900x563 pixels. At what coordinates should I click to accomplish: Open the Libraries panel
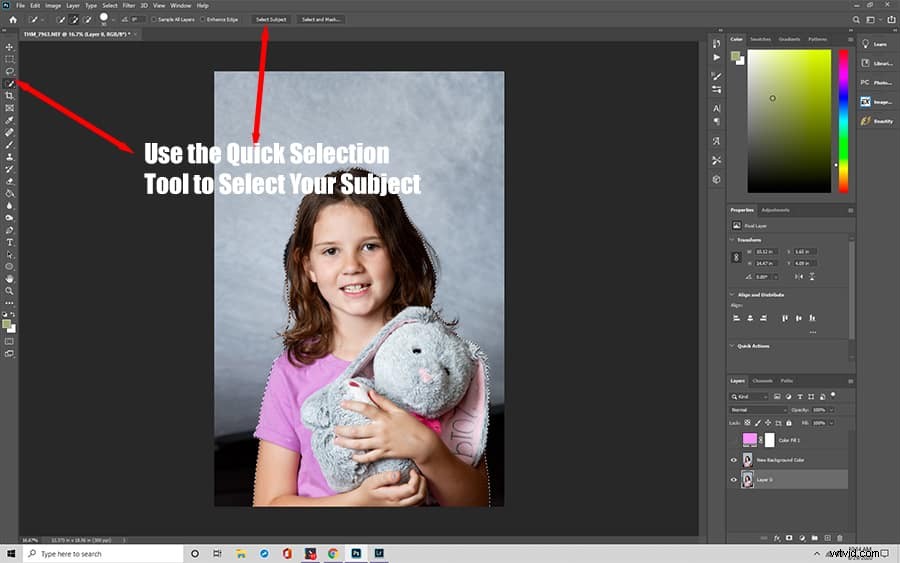click(x=876, y=63)
